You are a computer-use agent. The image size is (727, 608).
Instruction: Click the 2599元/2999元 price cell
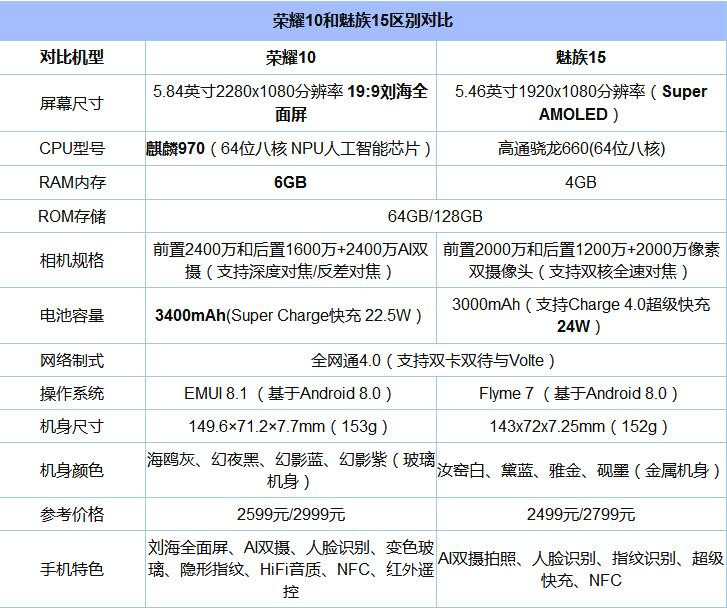tap(291, 514)
